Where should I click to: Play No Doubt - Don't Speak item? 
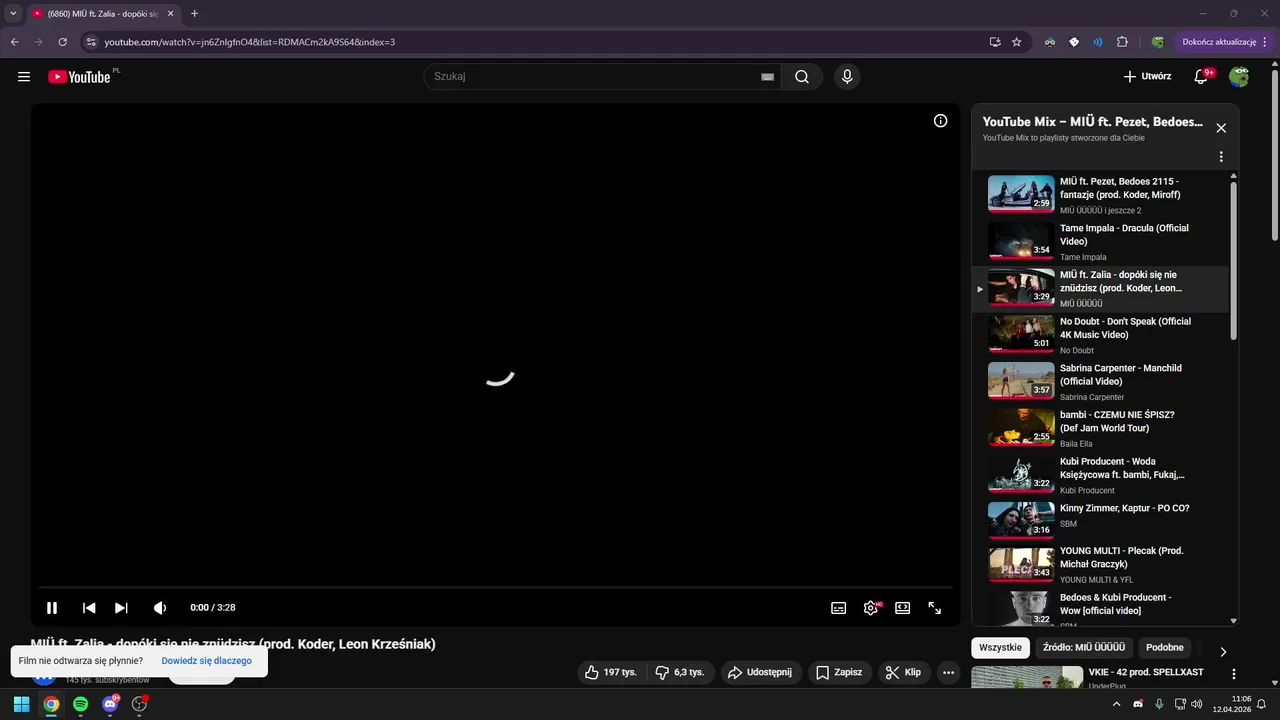tap(1100, 335)
